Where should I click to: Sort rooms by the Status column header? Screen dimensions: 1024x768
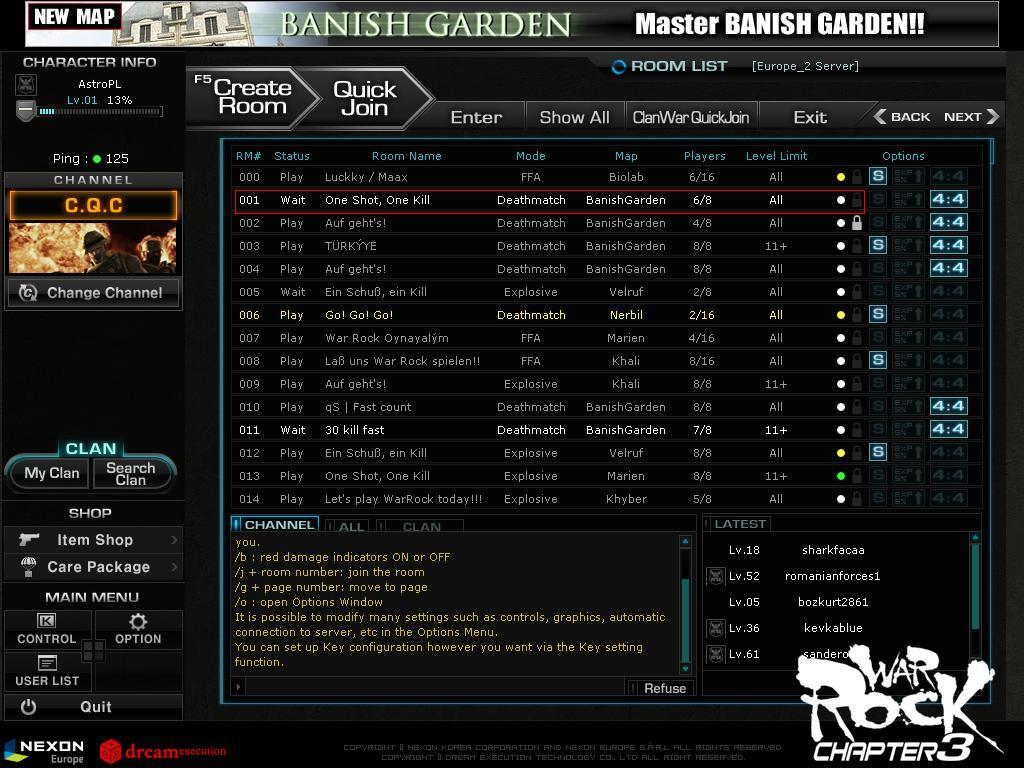pyautogui.click(x=291, y=156)
